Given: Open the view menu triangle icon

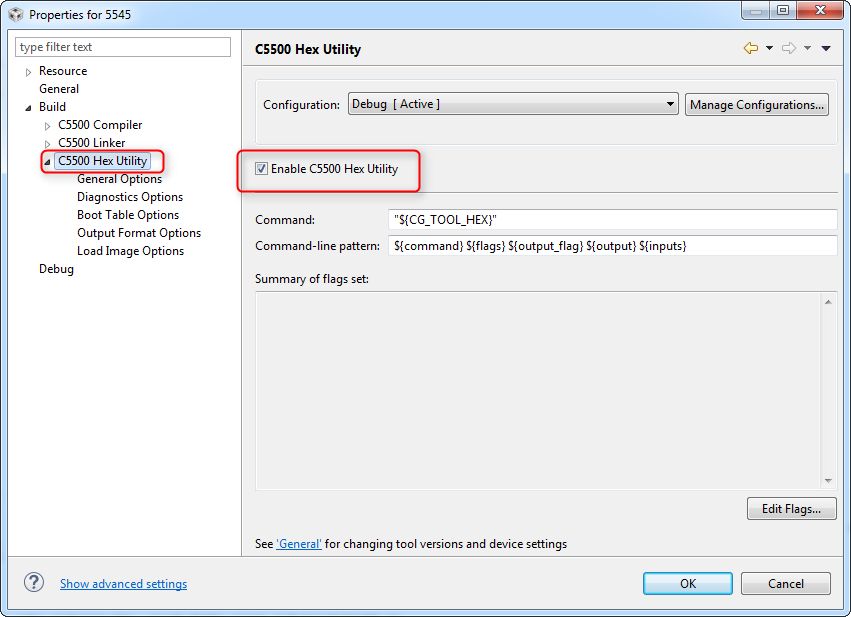Looking at the screenshot, I should tap(826, 48).
